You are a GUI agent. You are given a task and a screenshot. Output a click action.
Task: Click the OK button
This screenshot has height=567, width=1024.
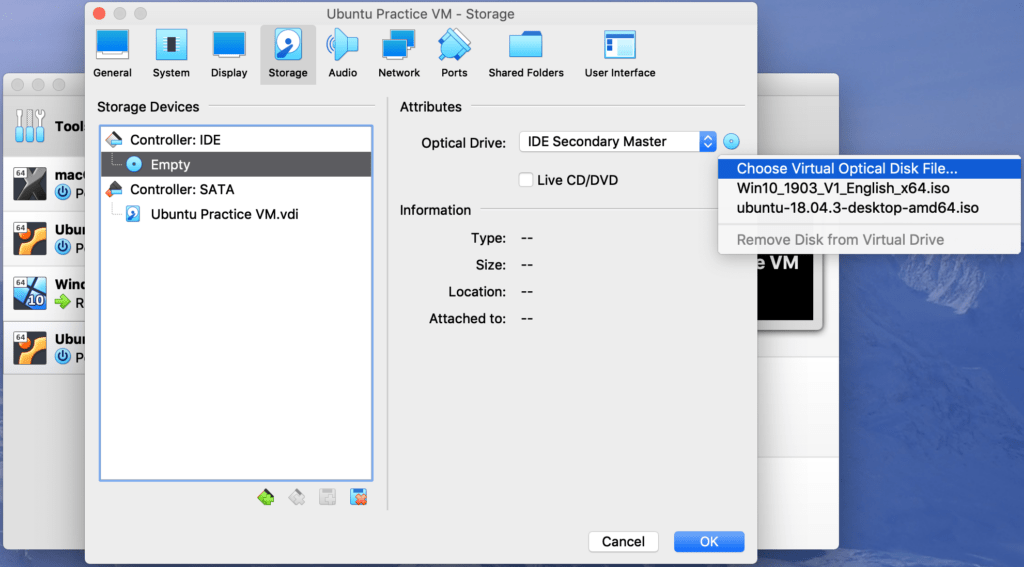[709, 542]
